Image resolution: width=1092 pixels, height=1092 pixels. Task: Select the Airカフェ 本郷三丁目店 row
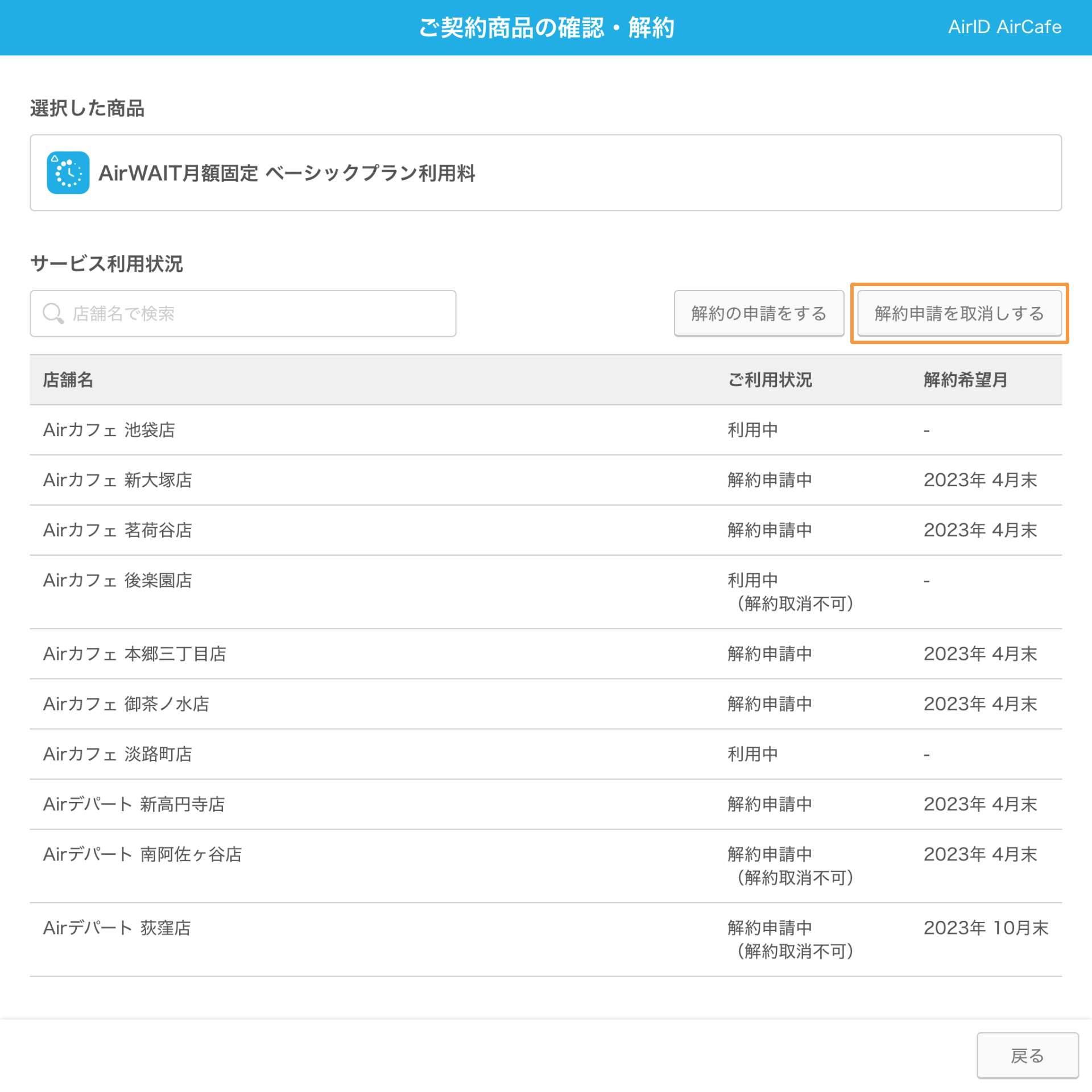[545, 654]
